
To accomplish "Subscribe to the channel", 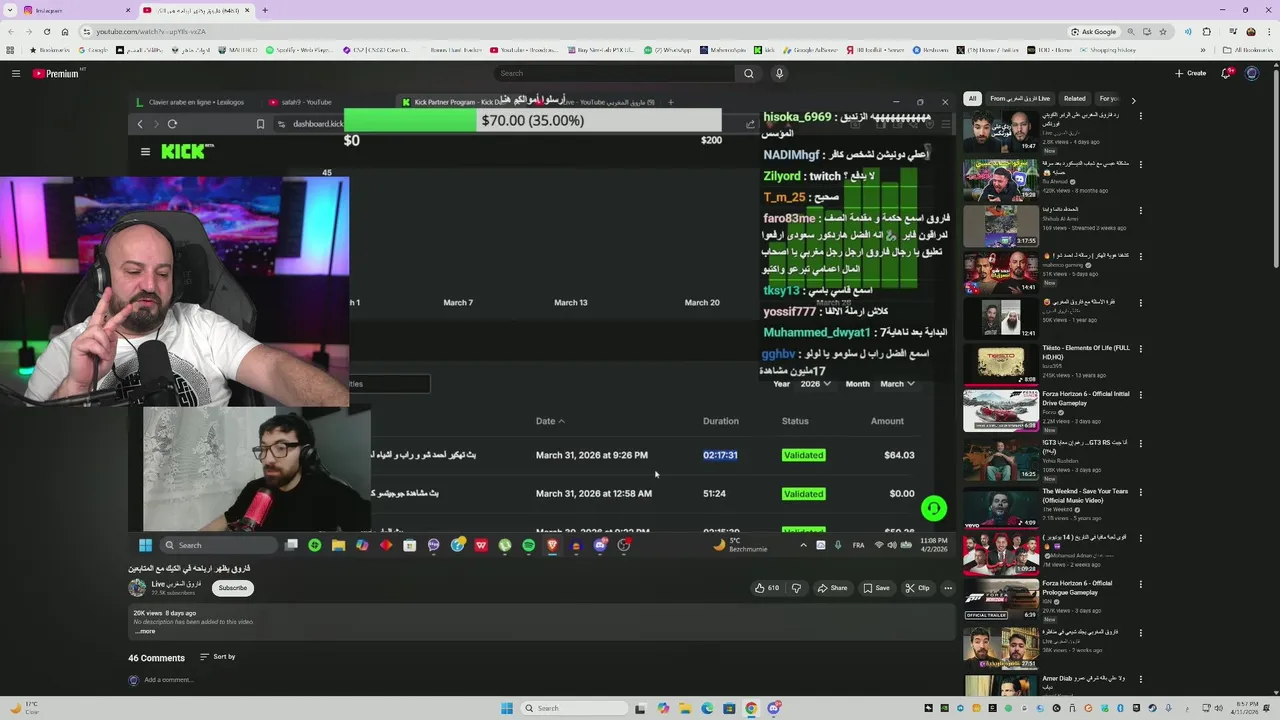I will (x=232, y=588).
